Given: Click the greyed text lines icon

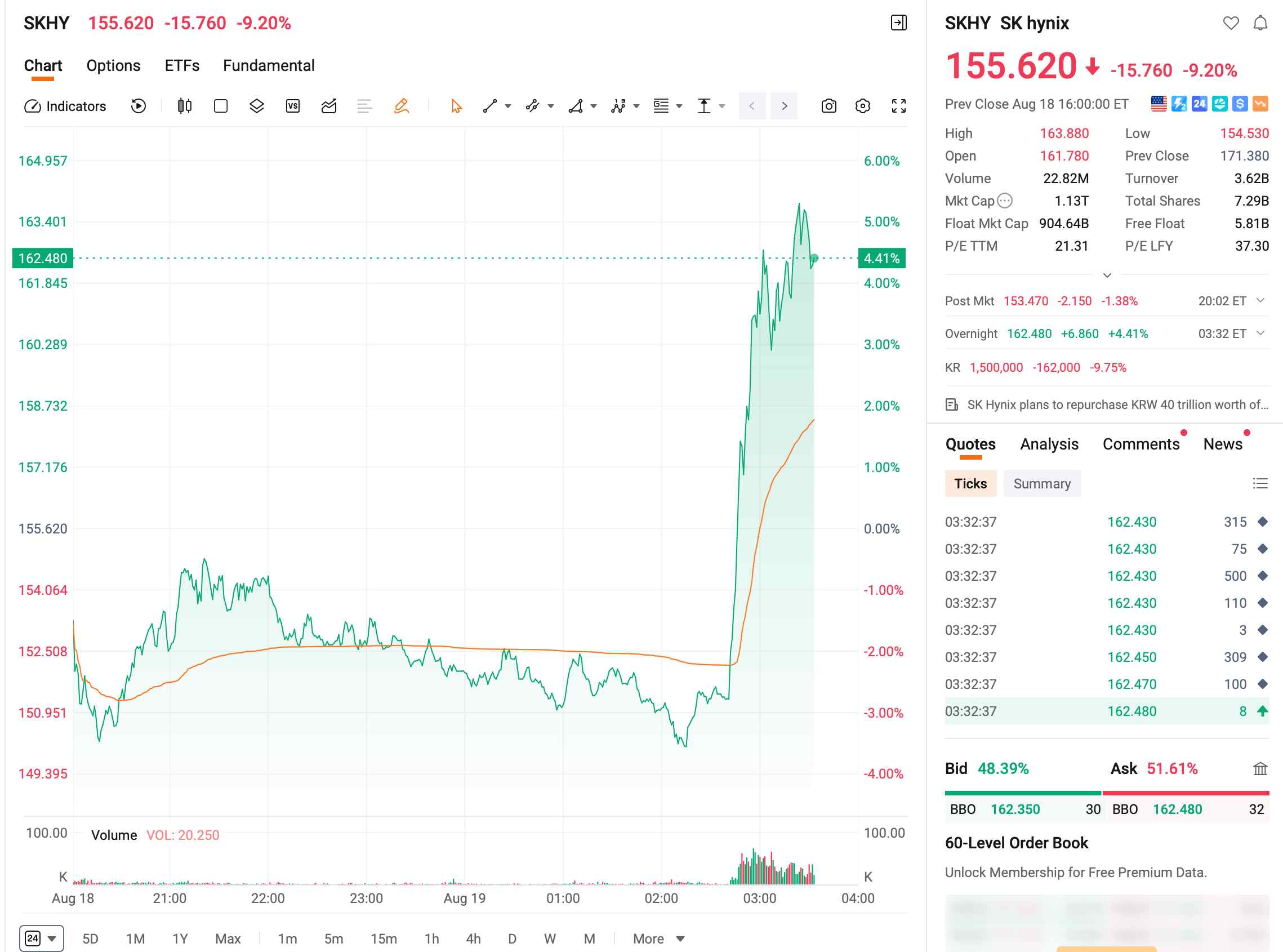Looking at the screenshot, I should pyautogui.click(x=364, y=106).
